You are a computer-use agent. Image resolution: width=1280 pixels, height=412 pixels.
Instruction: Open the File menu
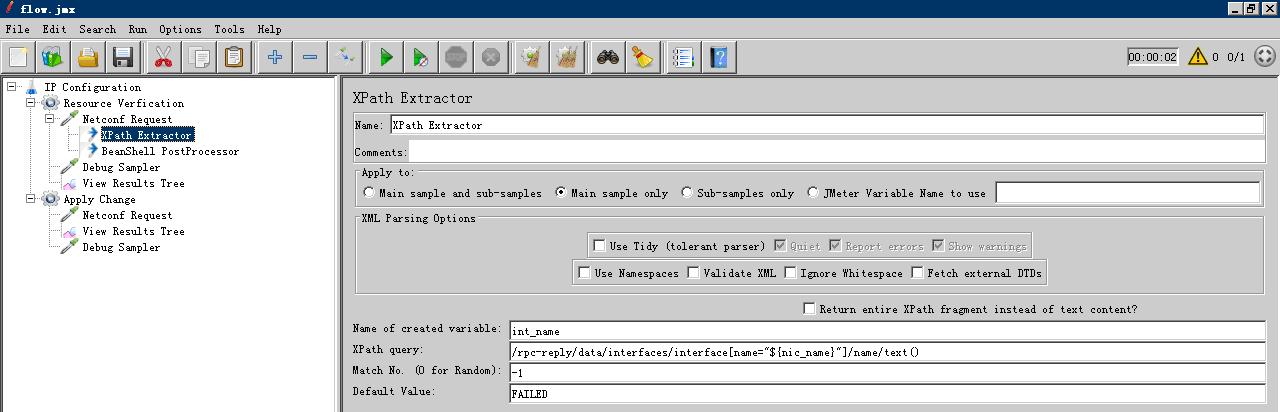(x=17, y=29)
